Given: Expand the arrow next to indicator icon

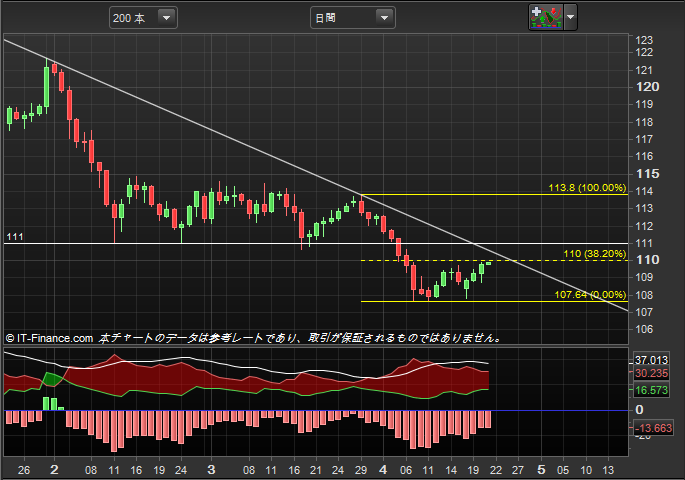Looking at the screenshot, I should pyautogui.click(x=571, y=17).
